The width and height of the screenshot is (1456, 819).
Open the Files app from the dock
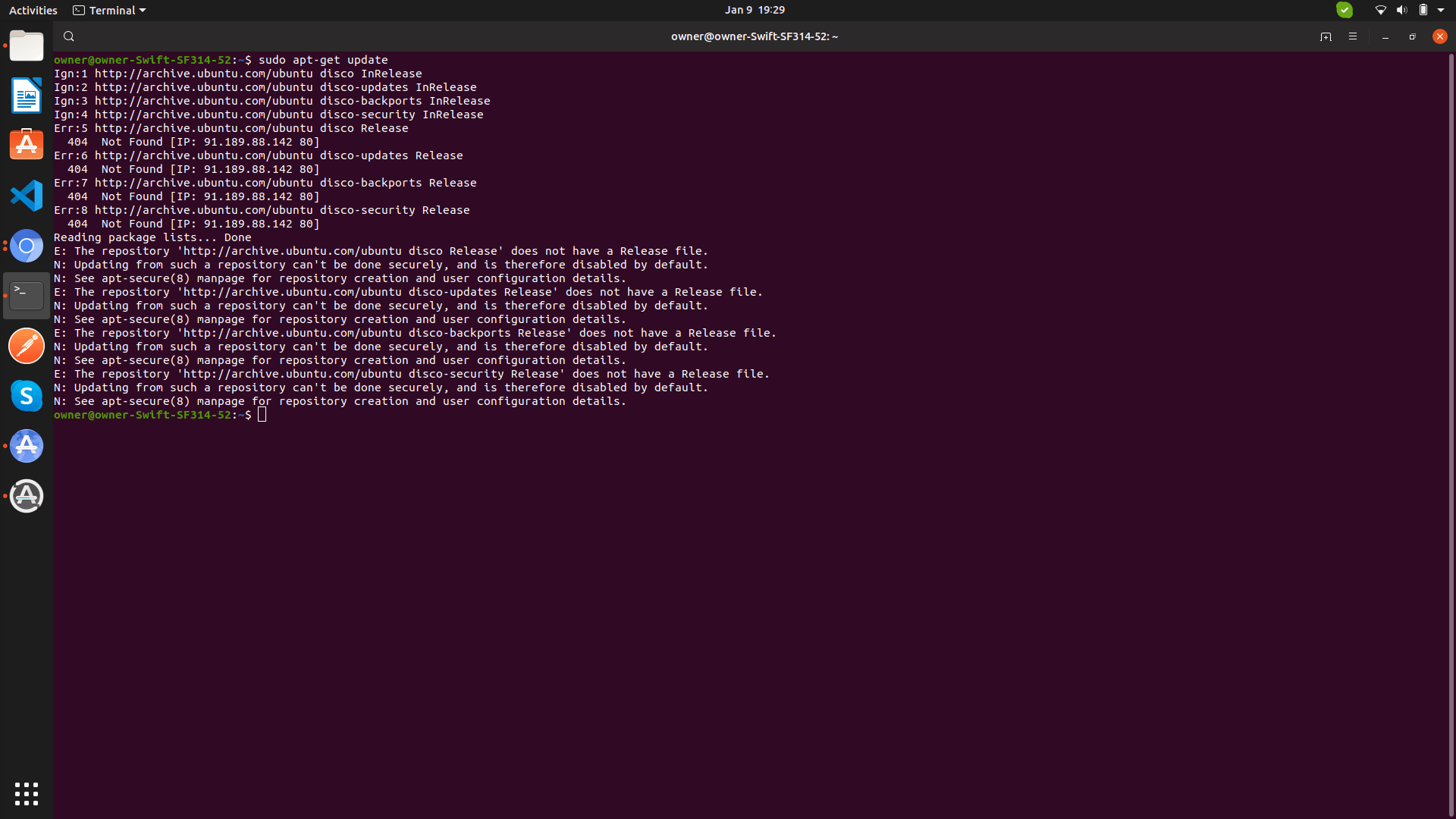[x=27, y=45]
